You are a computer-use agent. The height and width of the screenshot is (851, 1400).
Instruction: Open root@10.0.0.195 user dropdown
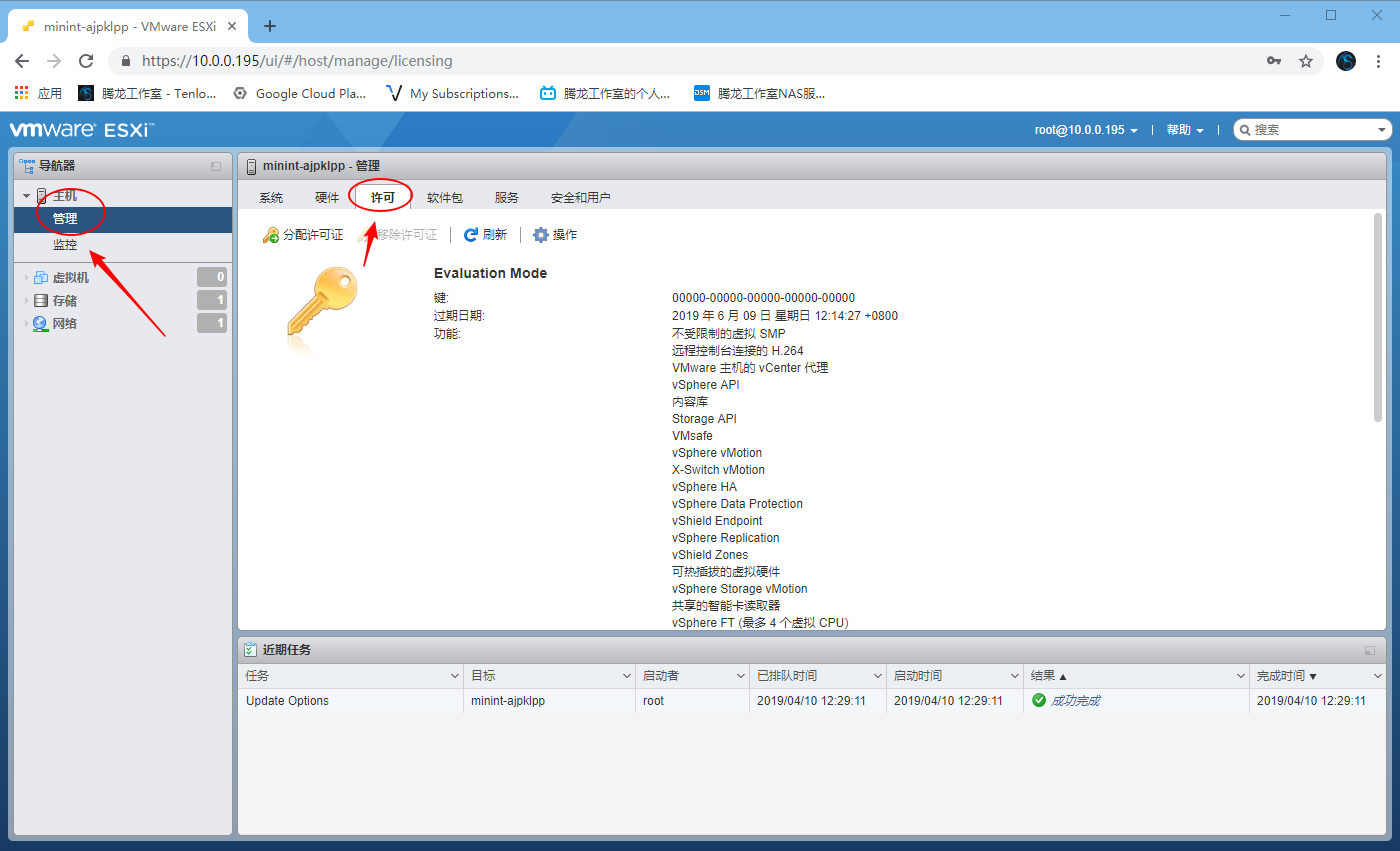[1086, 130]
